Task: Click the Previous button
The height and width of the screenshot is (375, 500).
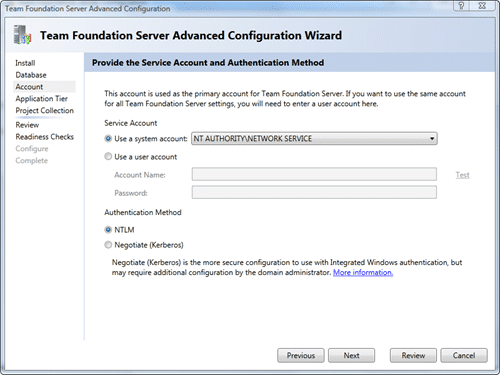Action: tap(301, 356)
